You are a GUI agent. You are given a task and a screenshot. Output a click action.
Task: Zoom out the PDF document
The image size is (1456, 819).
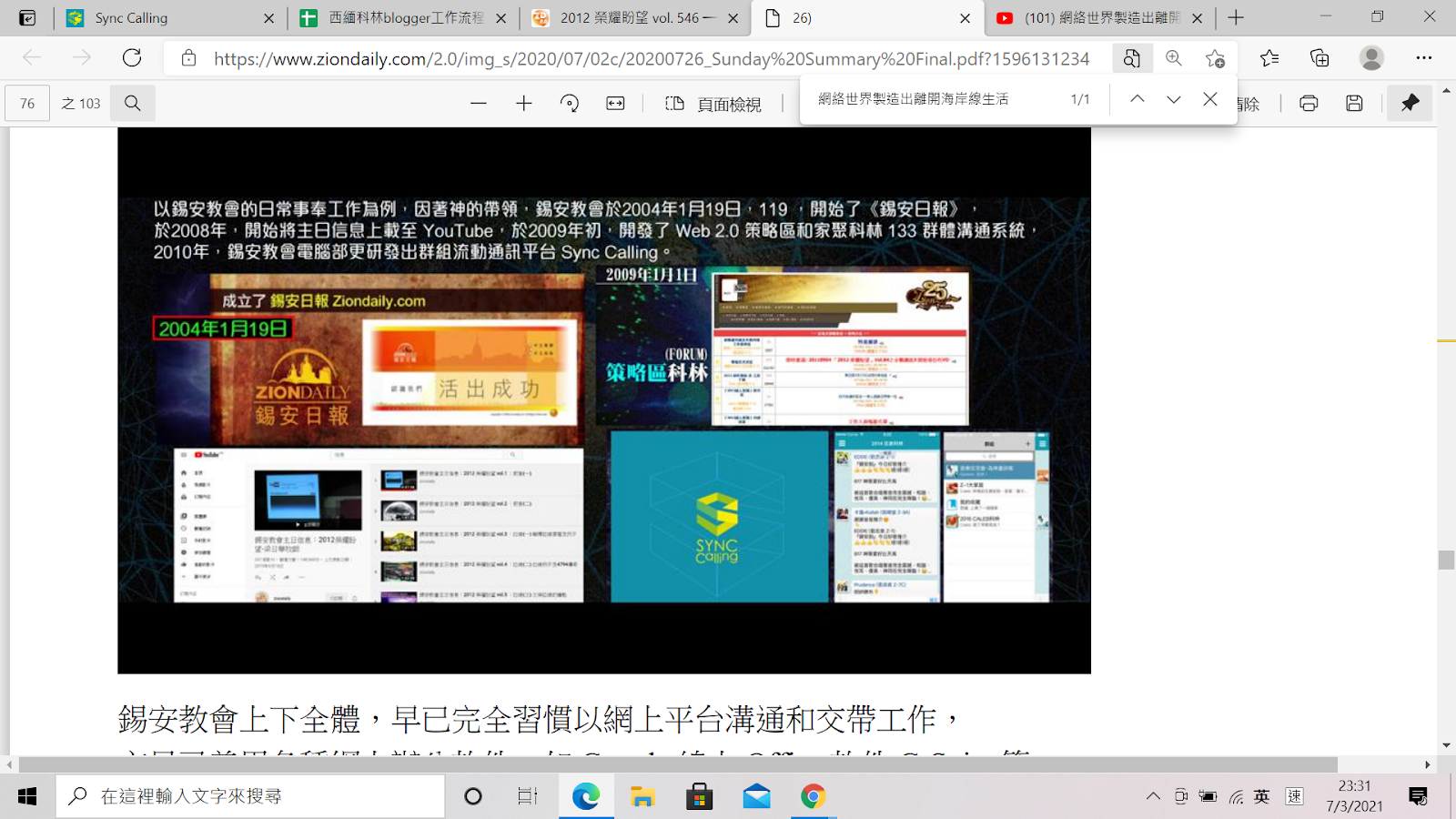point(479,104)
